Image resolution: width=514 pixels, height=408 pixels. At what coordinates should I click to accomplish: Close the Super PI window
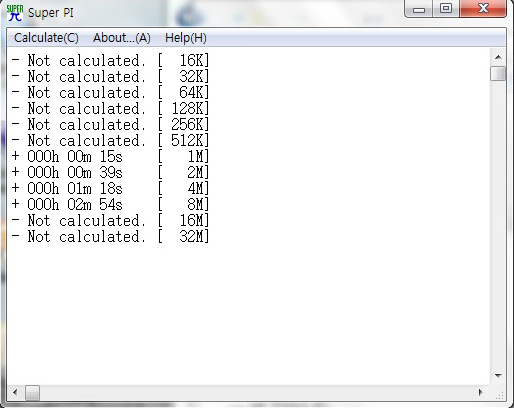pyautogui.click(x=483, y=9)
